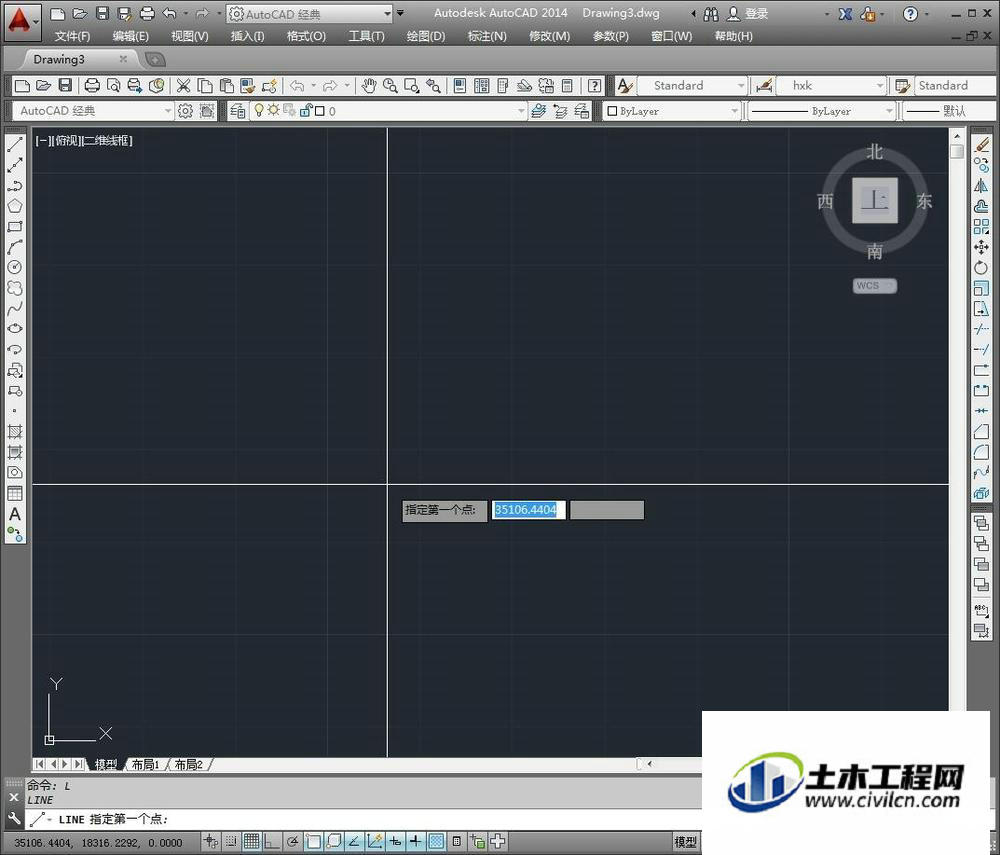Toggle Grid display in status bar
Image resolution: width=1000 pixels, height=855 pixels.
(x=252, y=842)
